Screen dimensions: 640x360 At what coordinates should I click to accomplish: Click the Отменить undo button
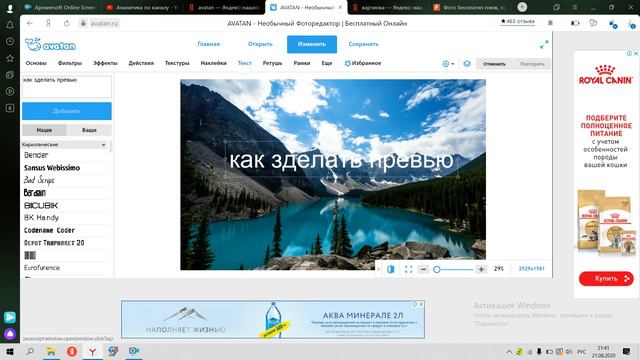494,64
